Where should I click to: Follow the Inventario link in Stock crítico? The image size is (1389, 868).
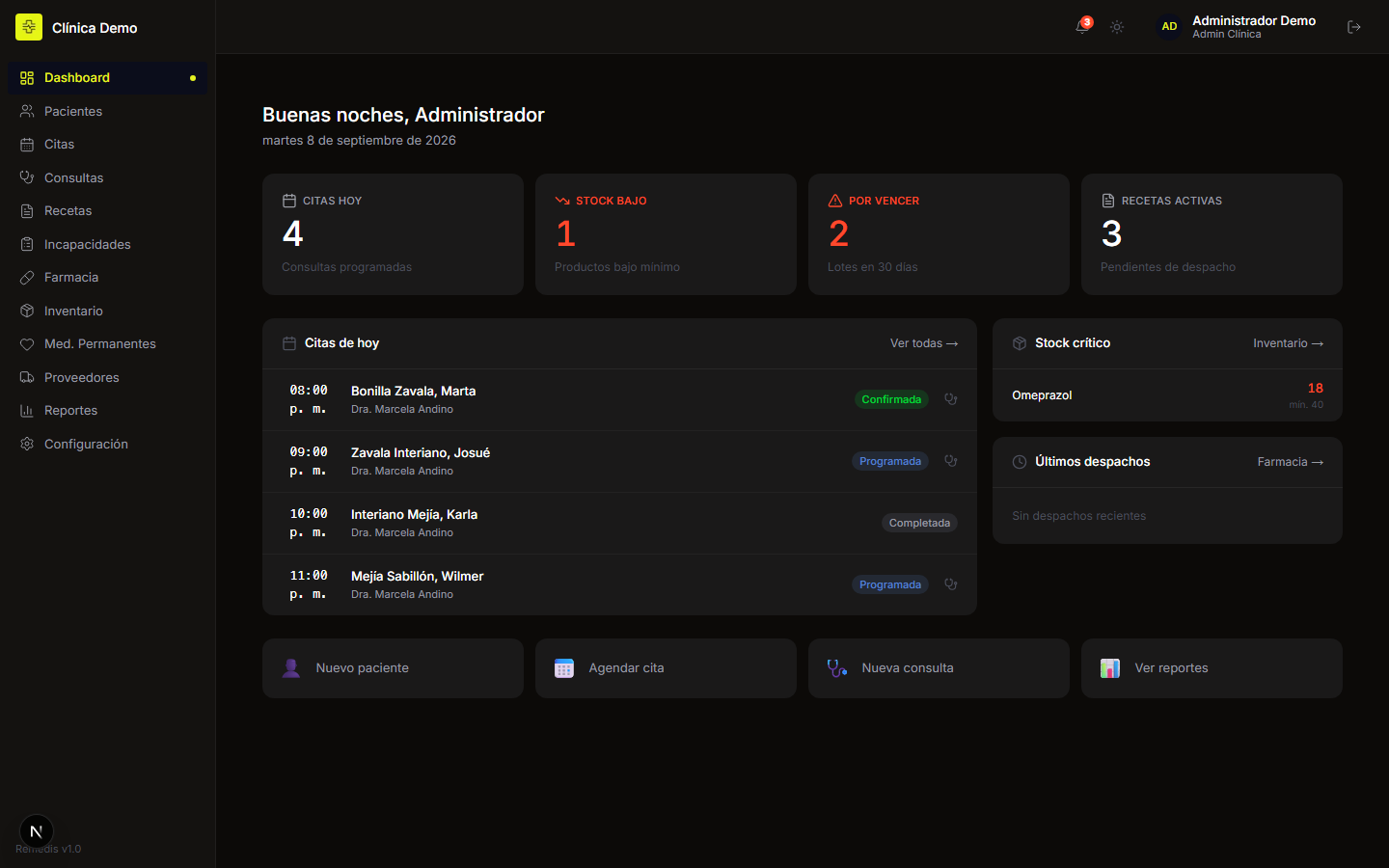(x=1288, y=343)
